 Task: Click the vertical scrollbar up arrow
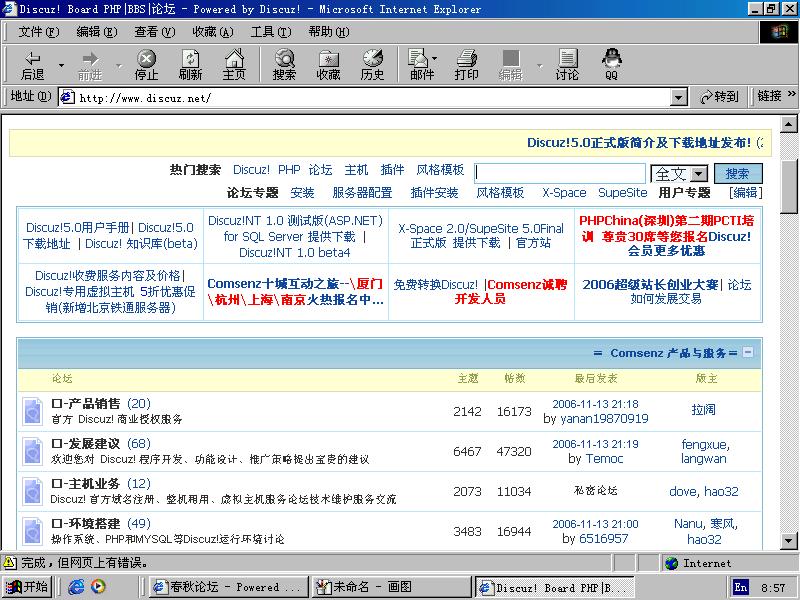point(789,124)
